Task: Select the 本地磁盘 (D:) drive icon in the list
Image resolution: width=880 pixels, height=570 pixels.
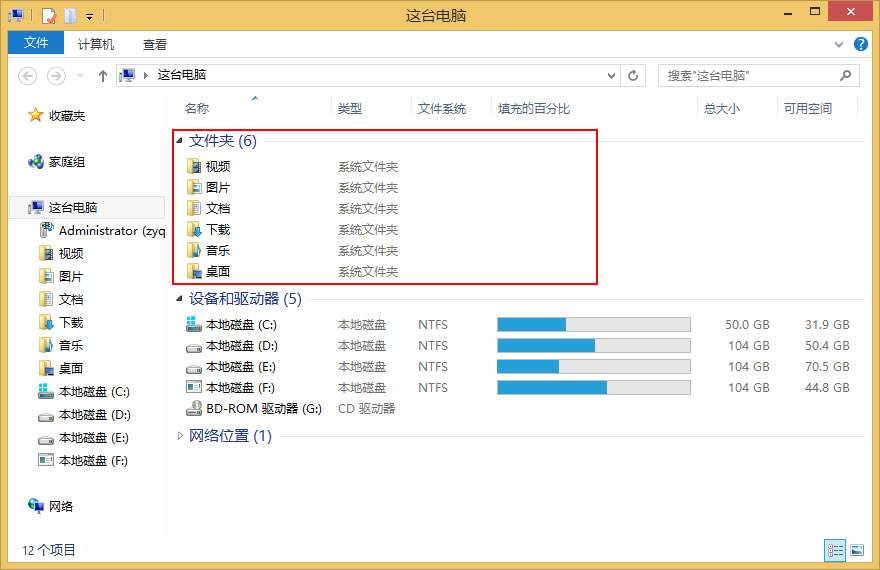Action: pyautogui.click(x=194, y=347)
